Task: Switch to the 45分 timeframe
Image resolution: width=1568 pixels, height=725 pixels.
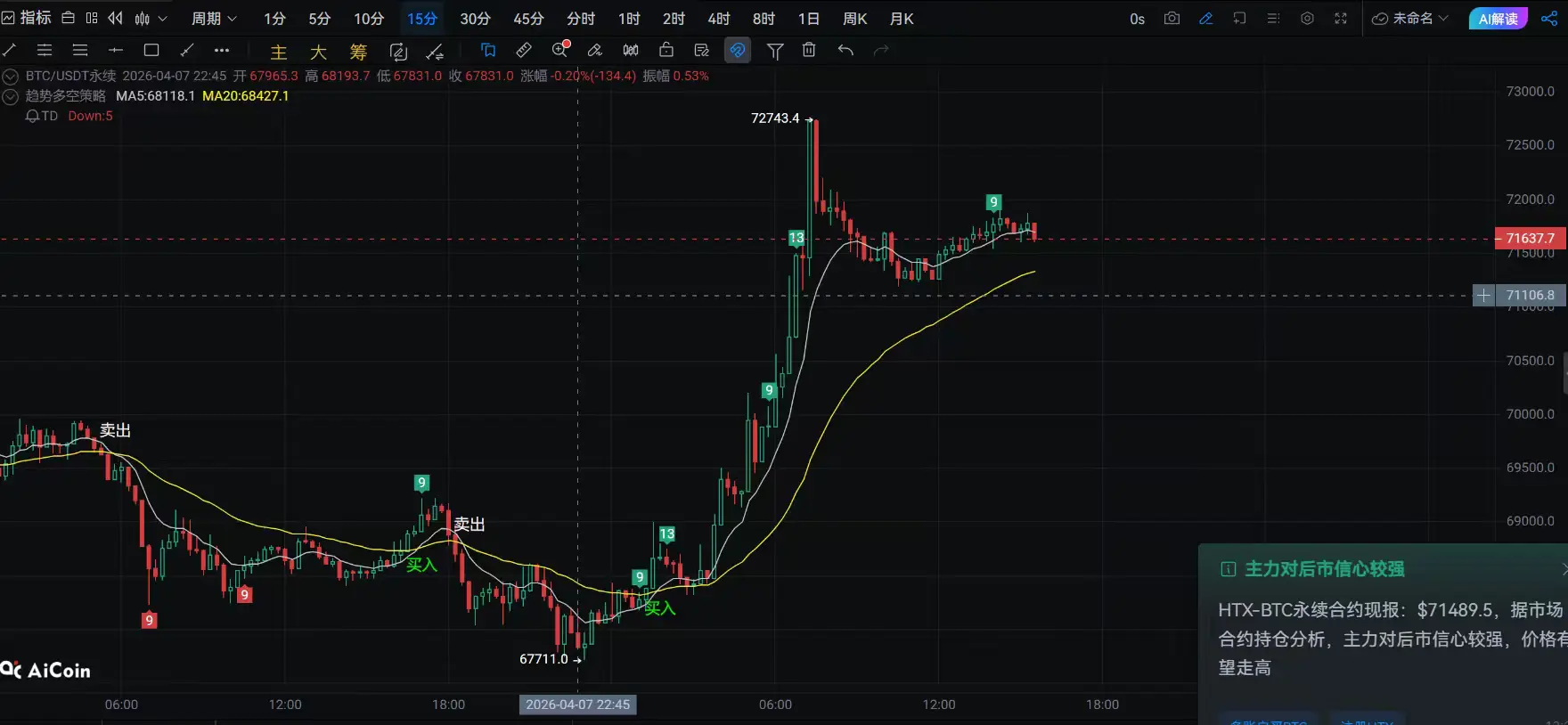Action: [528, 19]
